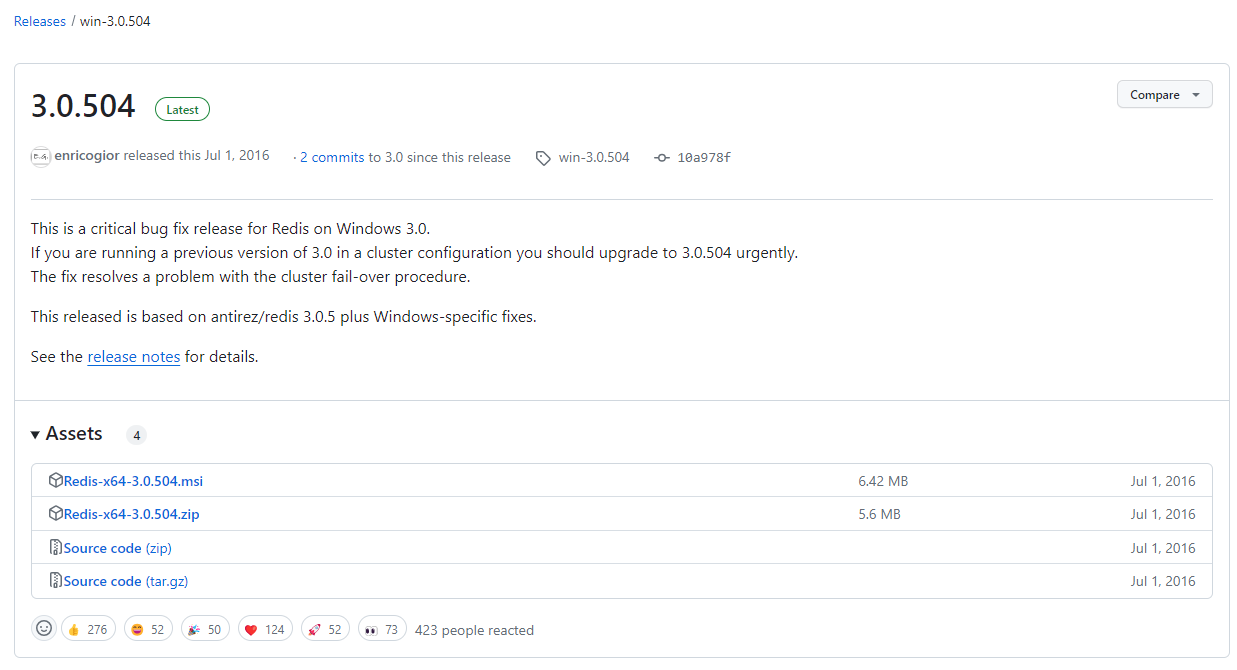This screenshot has height=670, width=1237.
Task: Click the commit icon beside 10a978f
Action: tap(660, 157)
